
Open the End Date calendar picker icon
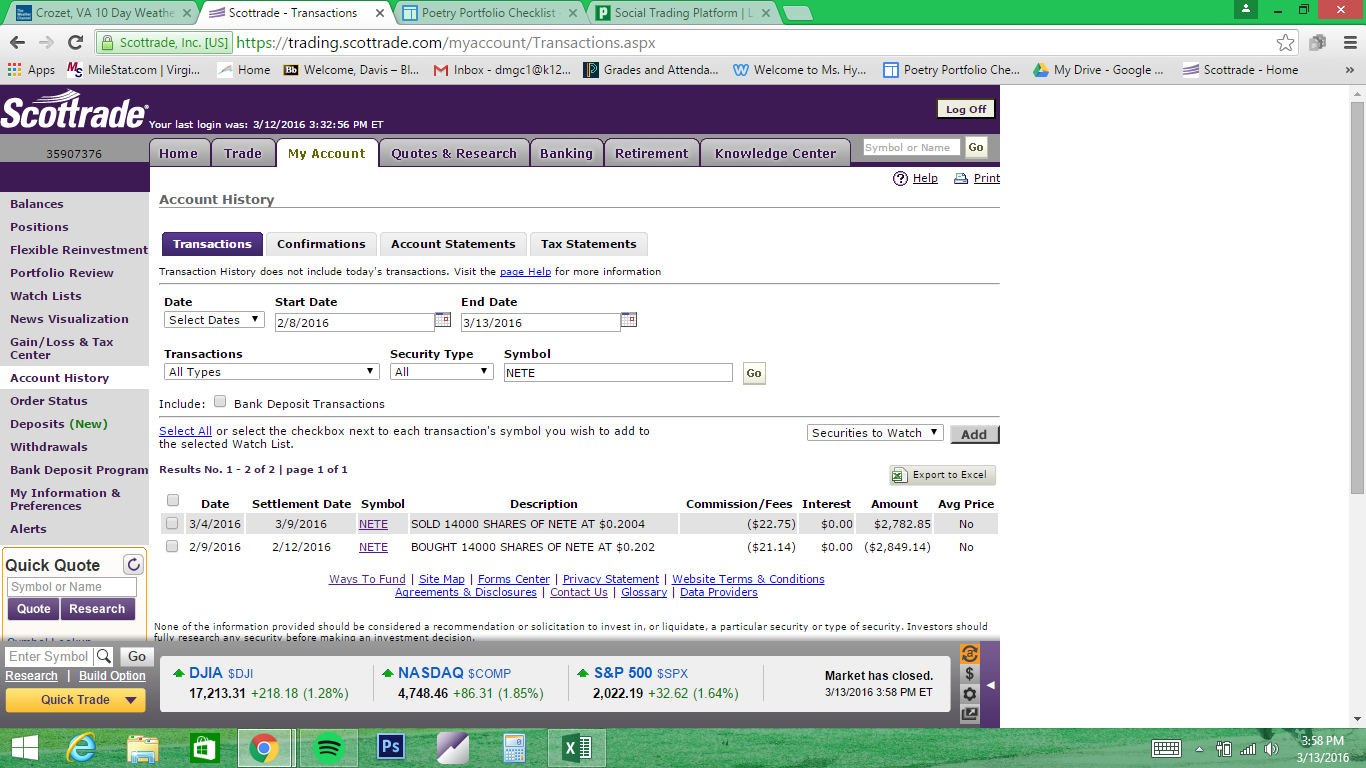coord(629,320)
